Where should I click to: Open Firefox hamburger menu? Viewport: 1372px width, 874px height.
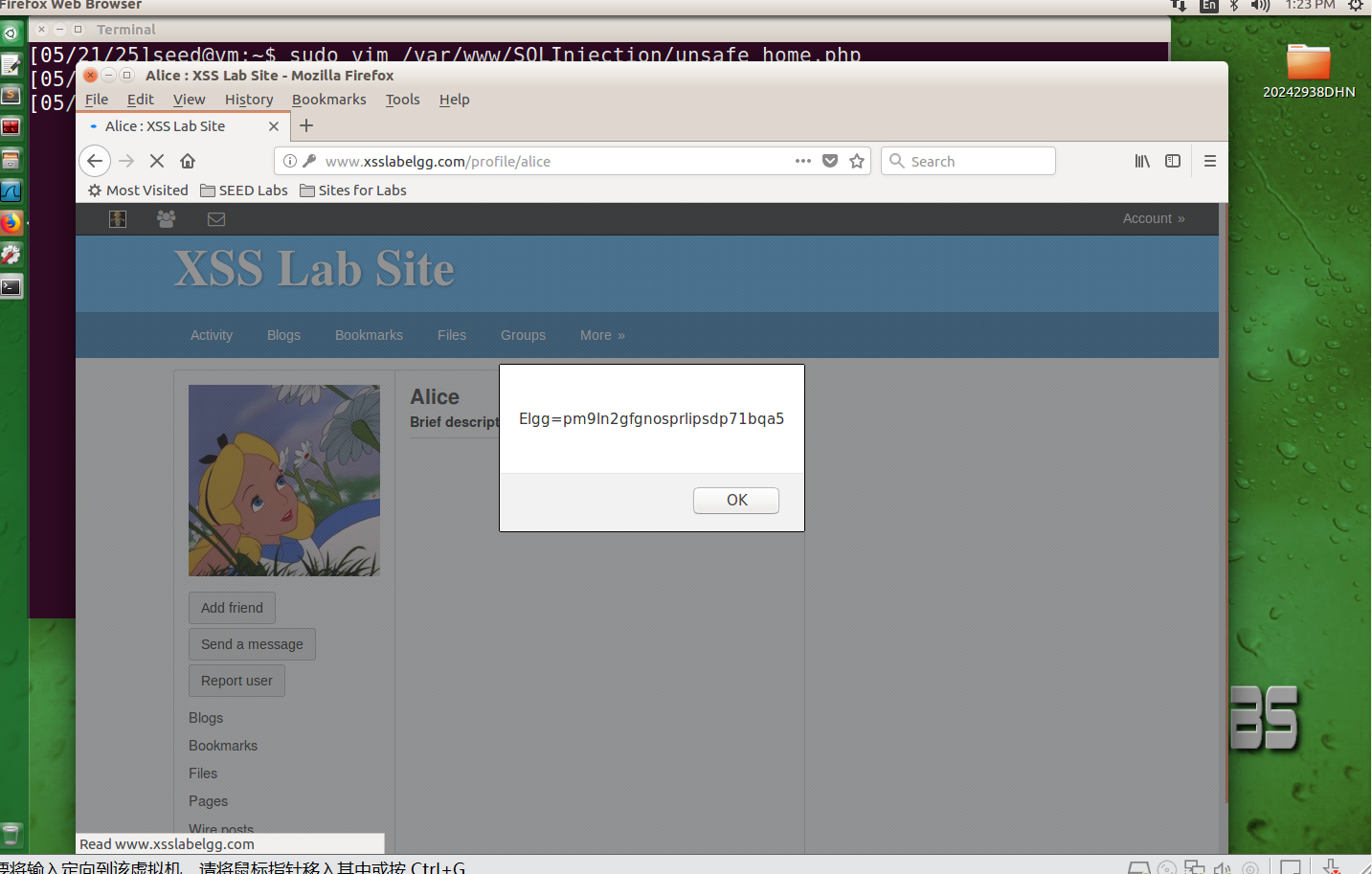point(1210,161)
